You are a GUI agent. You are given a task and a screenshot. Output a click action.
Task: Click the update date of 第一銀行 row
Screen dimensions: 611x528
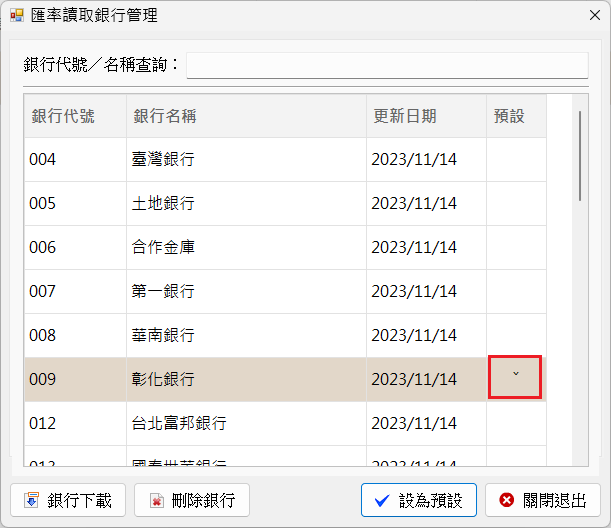[414, 291]
